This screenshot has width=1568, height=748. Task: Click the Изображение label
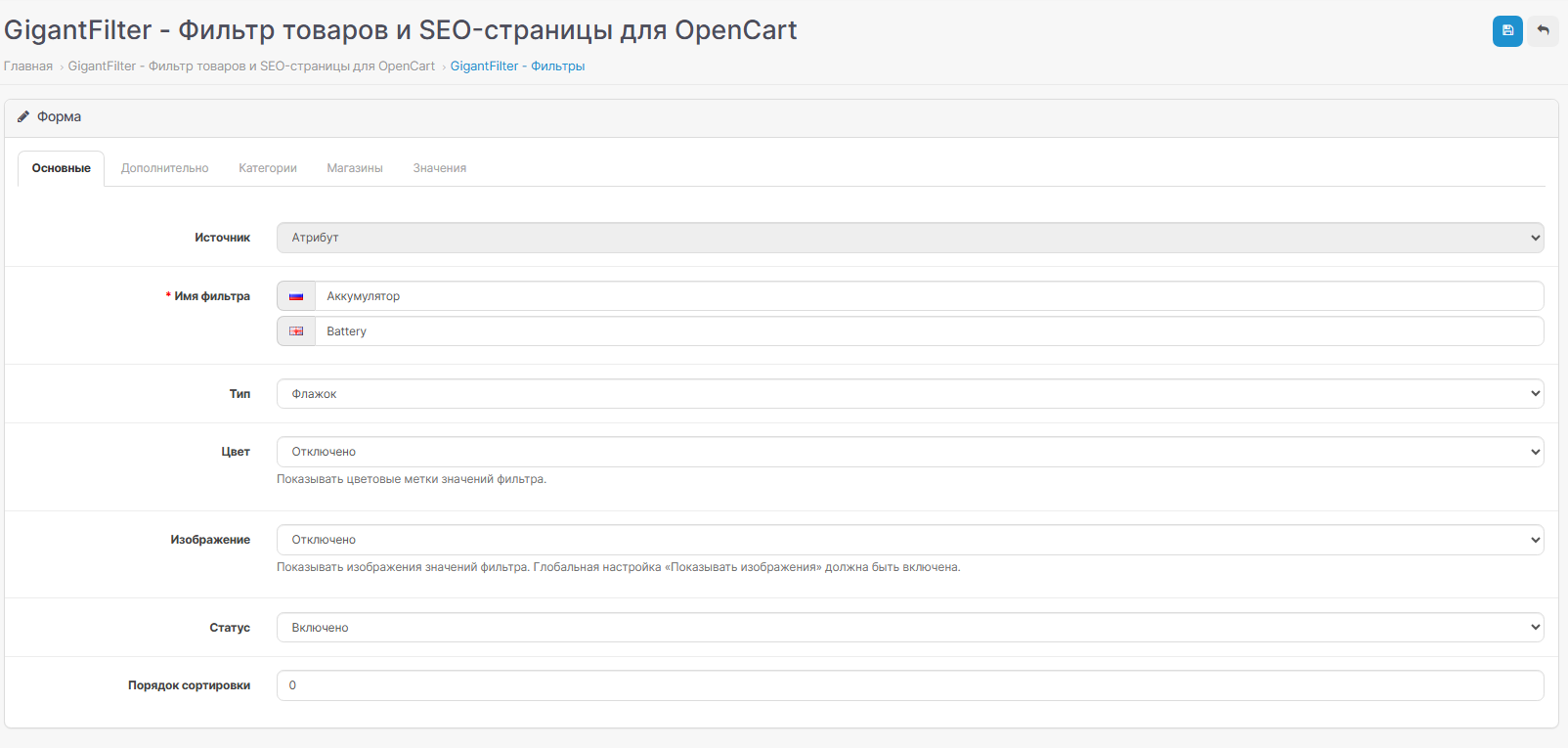(210, 540)
